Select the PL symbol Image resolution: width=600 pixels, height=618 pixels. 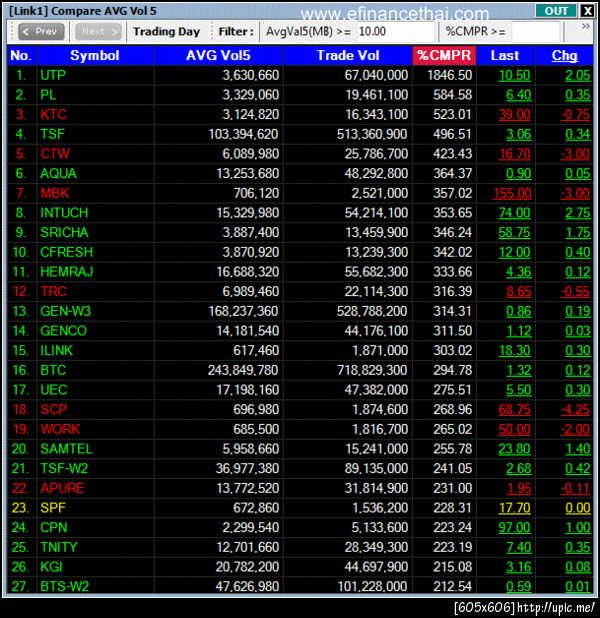48,95
